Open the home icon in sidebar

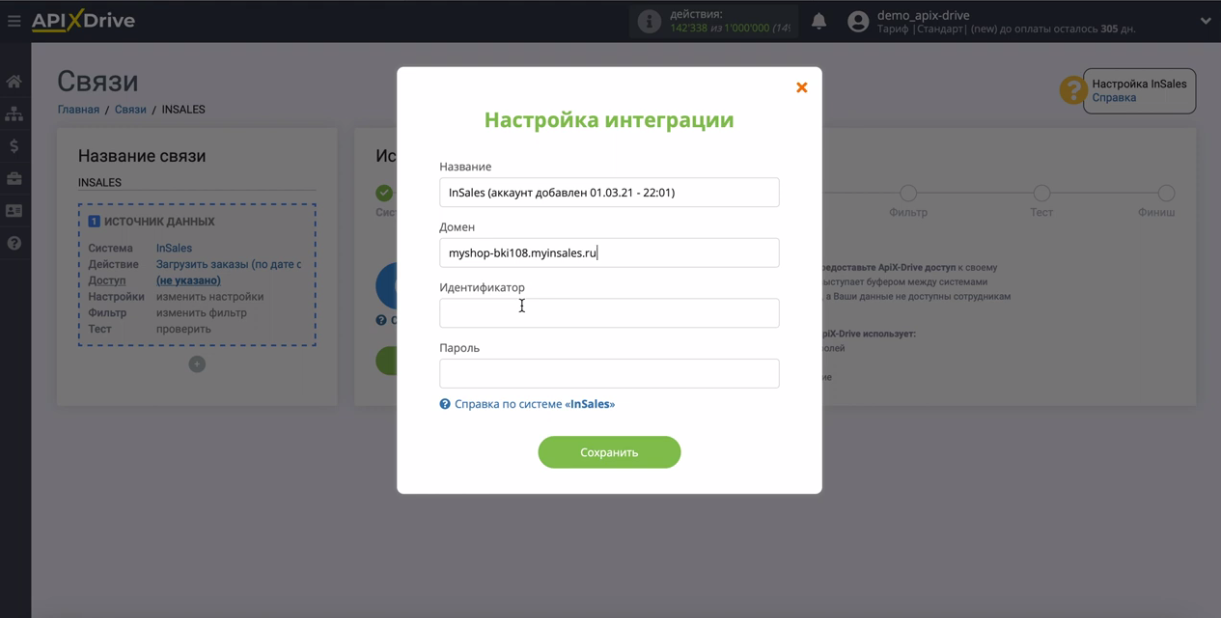click(14, 81)
